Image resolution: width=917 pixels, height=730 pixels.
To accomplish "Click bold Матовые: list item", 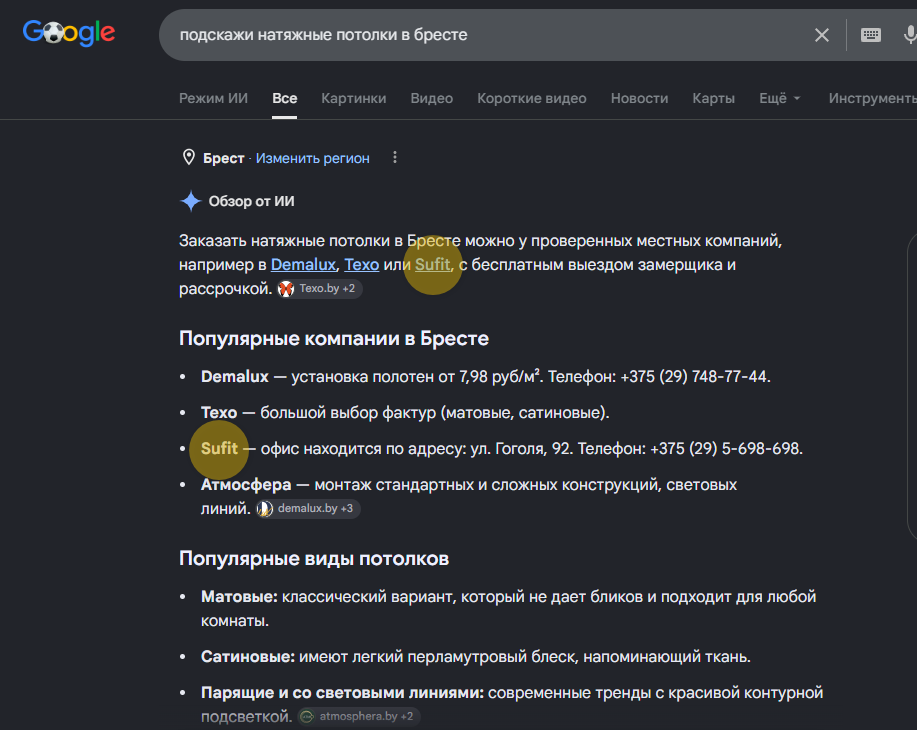I will 239,597.
